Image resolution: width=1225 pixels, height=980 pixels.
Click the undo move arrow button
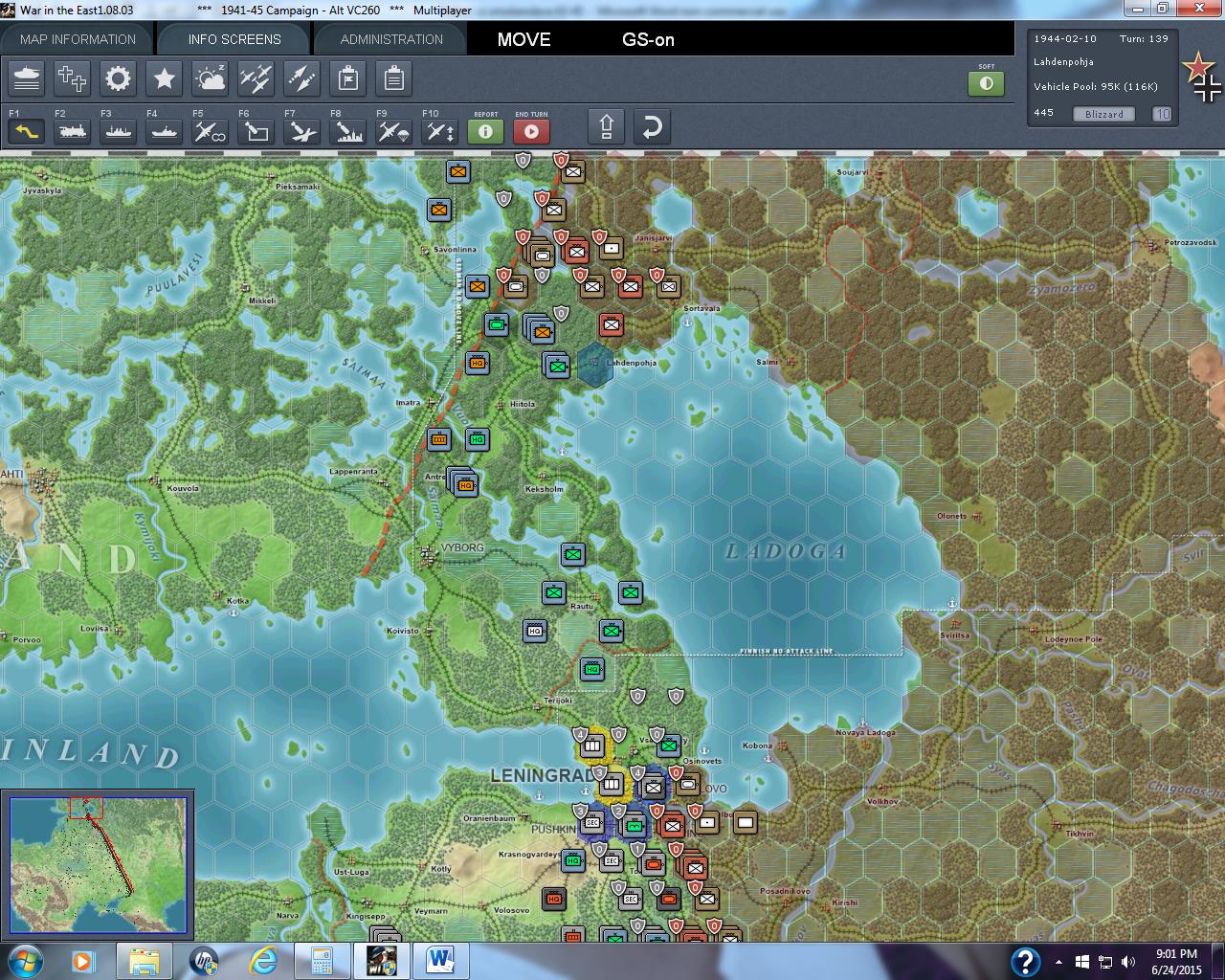(652, 127)
